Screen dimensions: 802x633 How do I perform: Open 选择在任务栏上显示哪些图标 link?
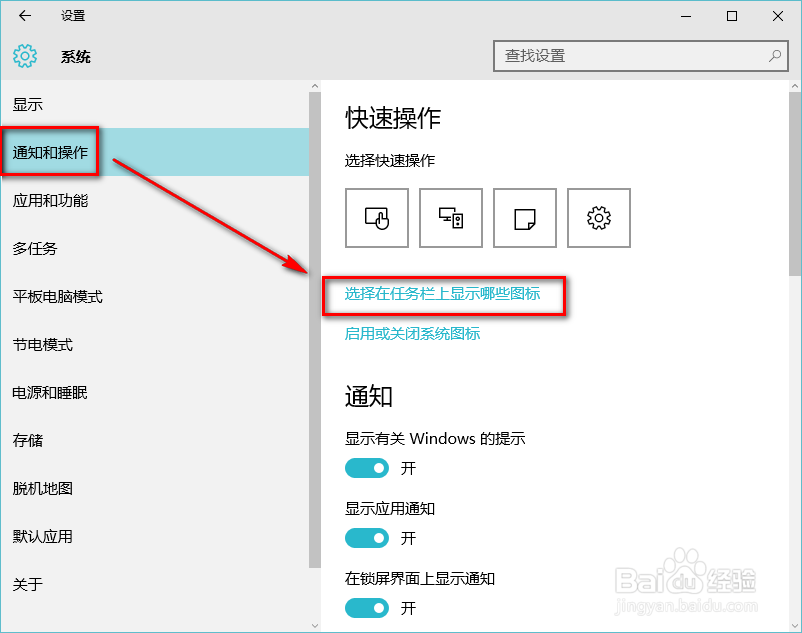[444, 296]
